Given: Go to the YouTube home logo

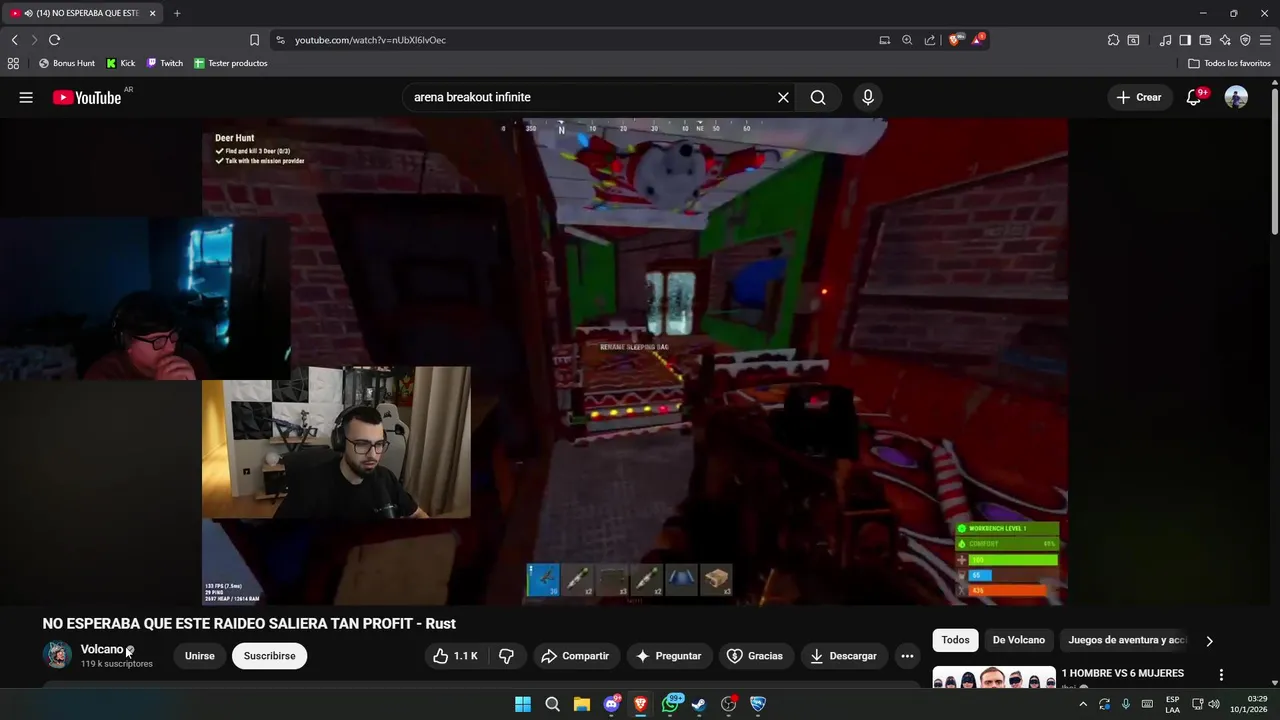Looking at the screenshot, I should tap(87, 97).
